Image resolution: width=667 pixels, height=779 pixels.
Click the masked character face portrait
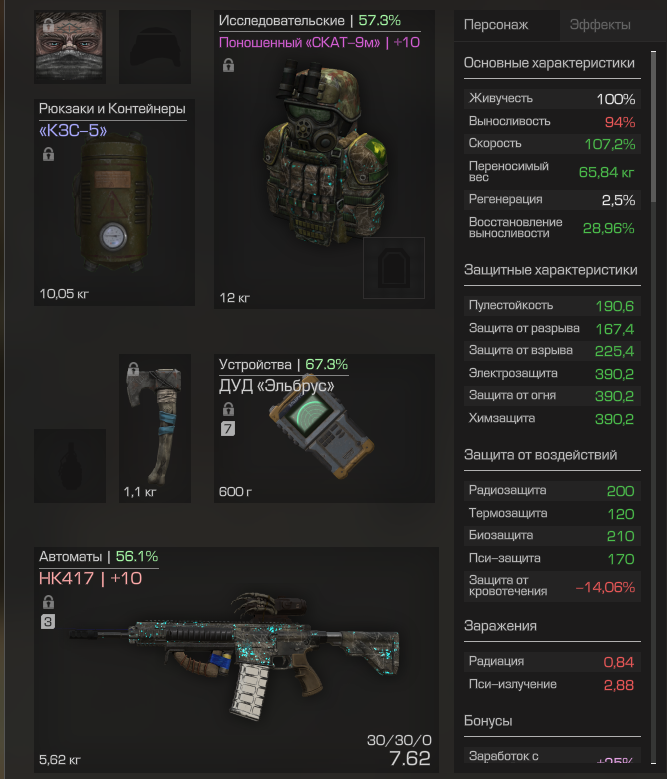(x=70, y=47)
